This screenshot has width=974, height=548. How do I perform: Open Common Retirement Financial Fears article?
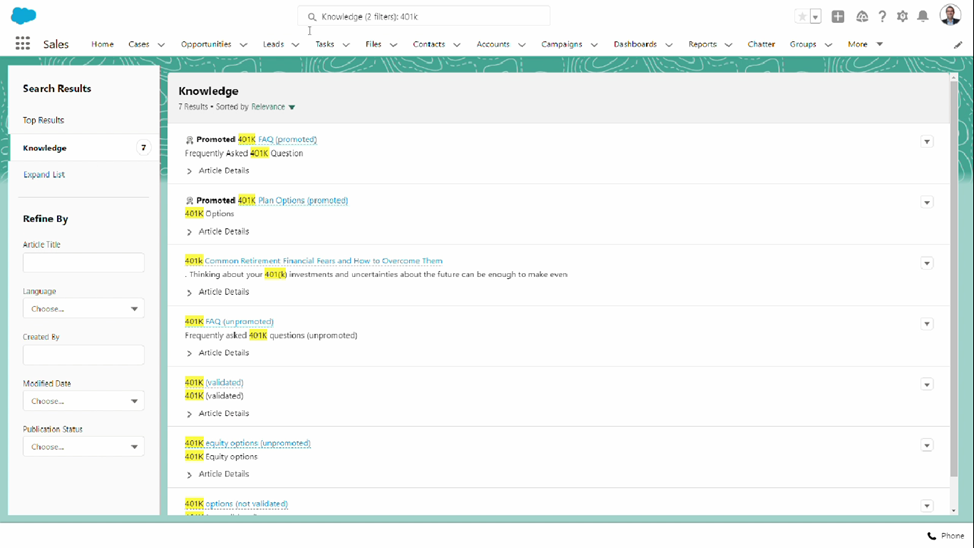click(314, 261)
